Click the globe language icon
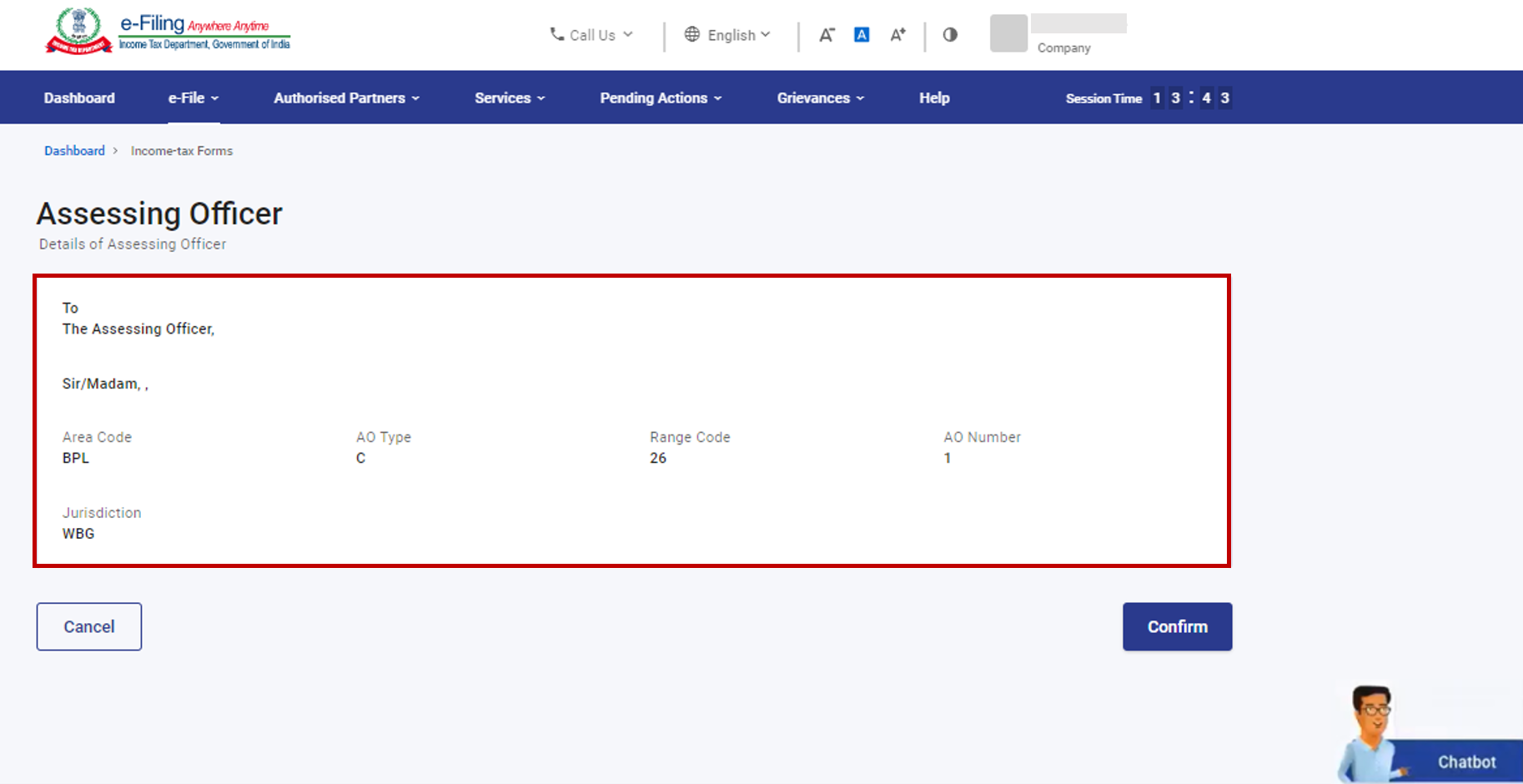Viewport: 1523px width, 784px height. (x=692, y=34)
